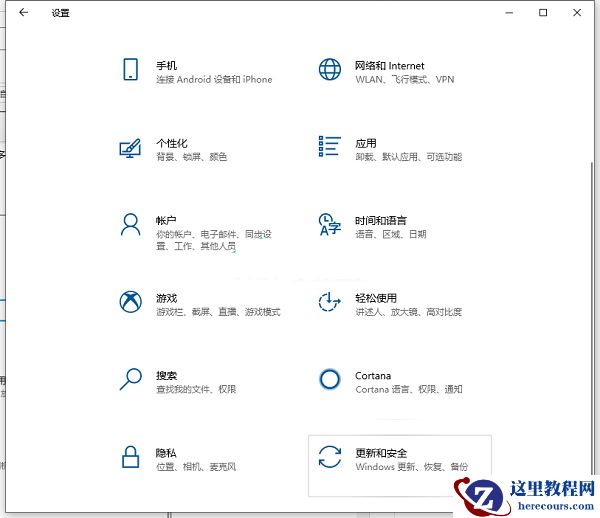Open the 个性化 settings title
Screen dimensions: 600x518
171,143
